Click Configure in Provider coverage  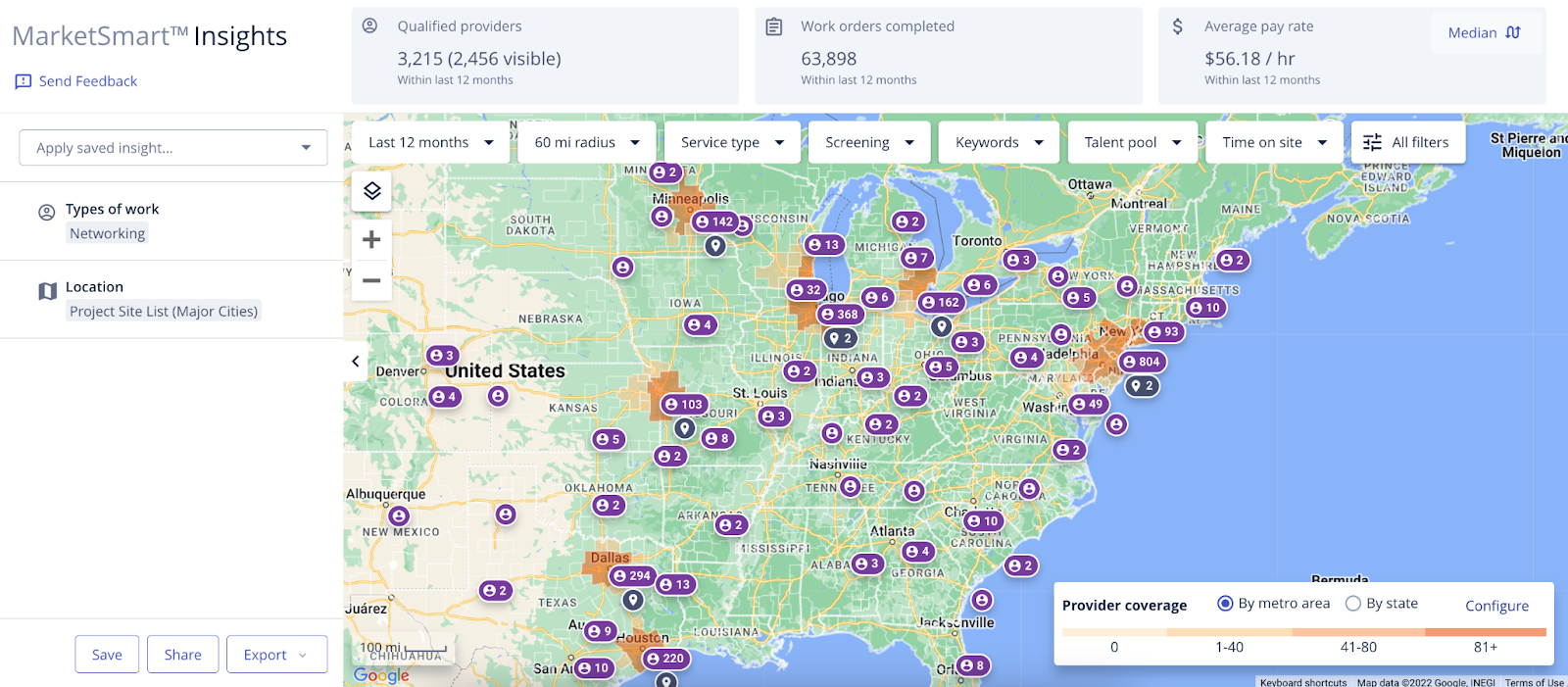1496,606
